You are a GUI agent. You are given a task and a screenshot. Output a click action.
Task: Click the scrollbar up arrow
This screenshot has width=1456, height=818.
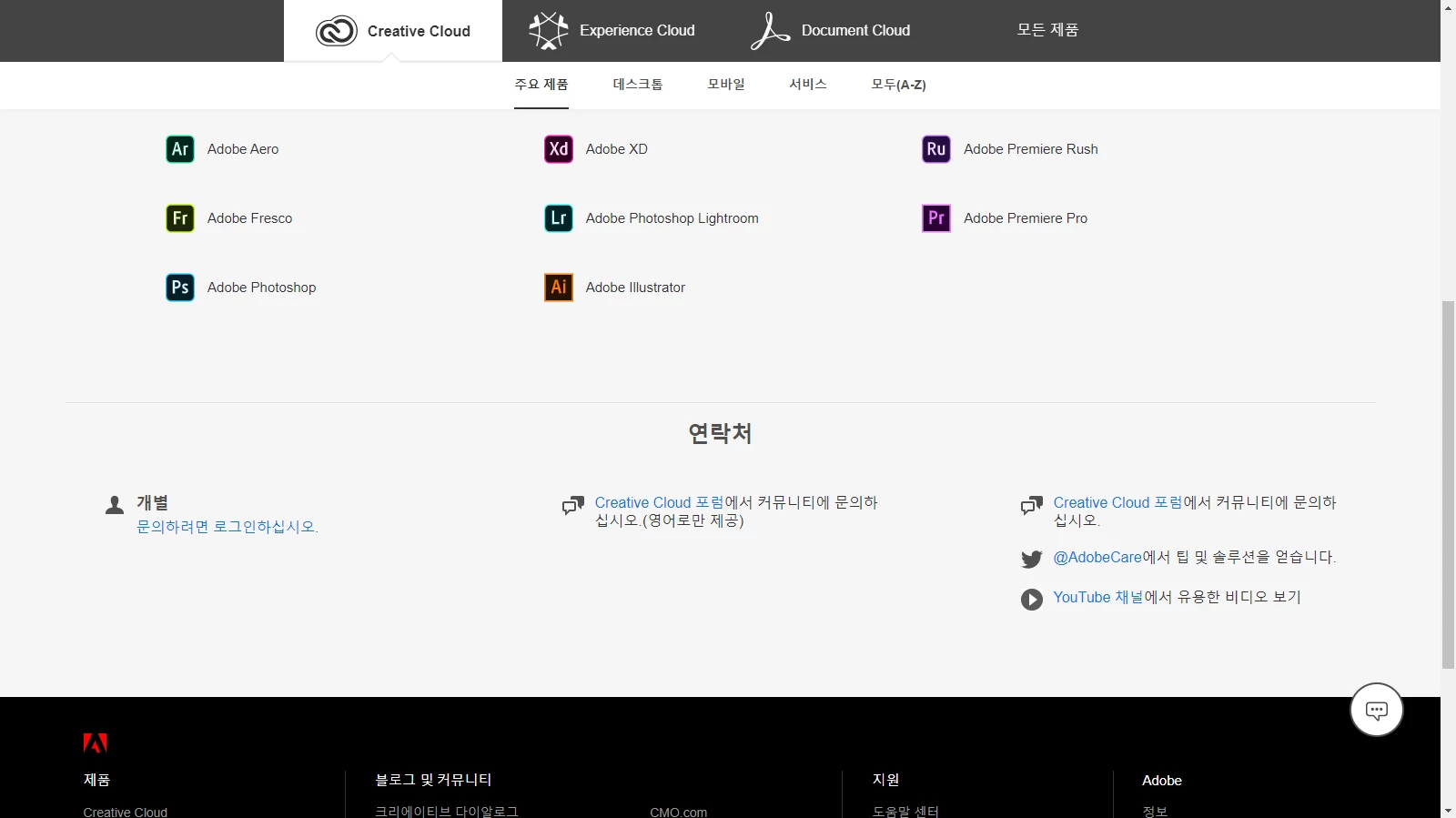pyautogui.click(x=1448, y=7)
